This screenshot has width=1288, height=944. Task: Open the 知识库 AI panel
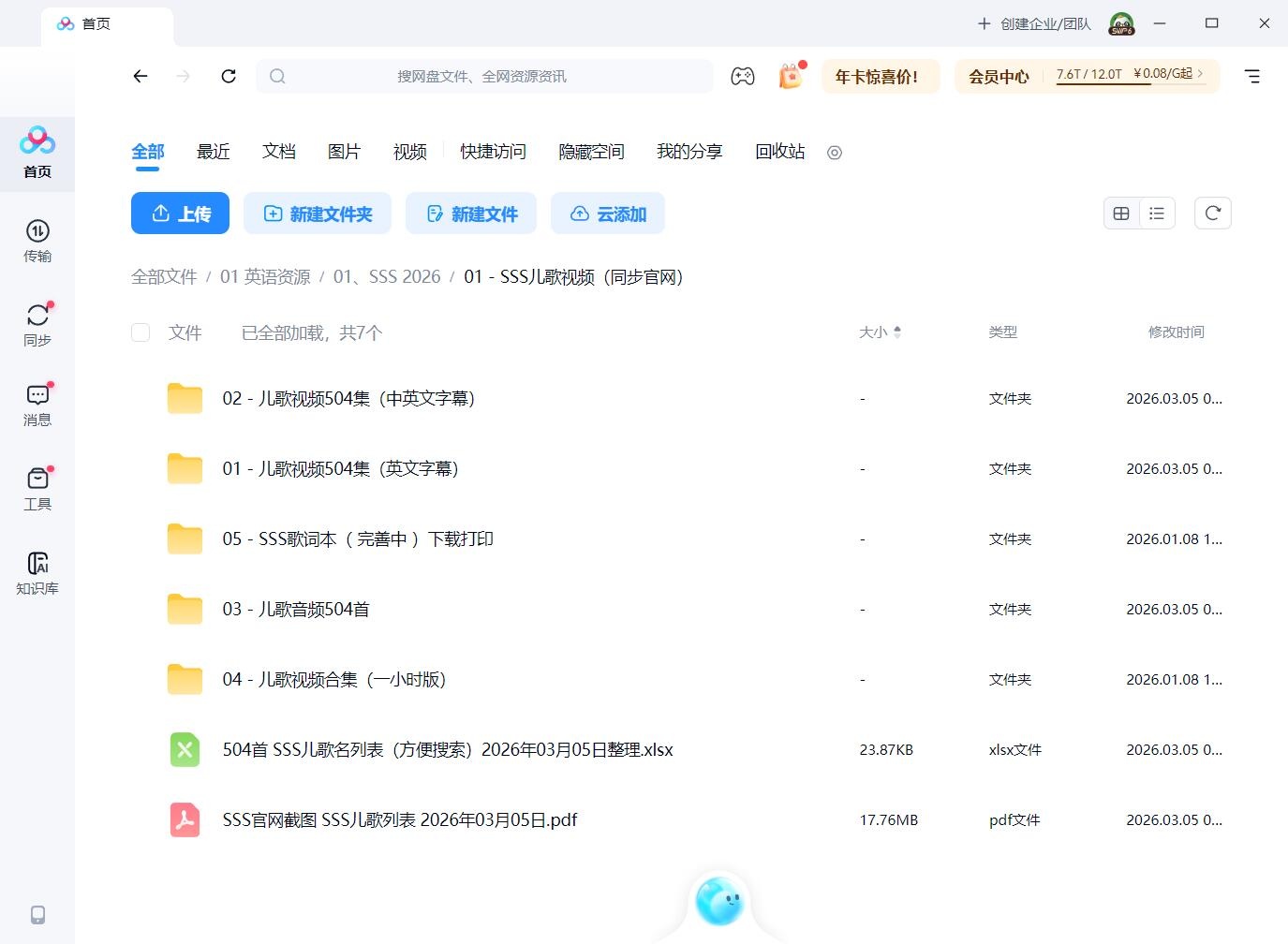click(x=37, y=572)
